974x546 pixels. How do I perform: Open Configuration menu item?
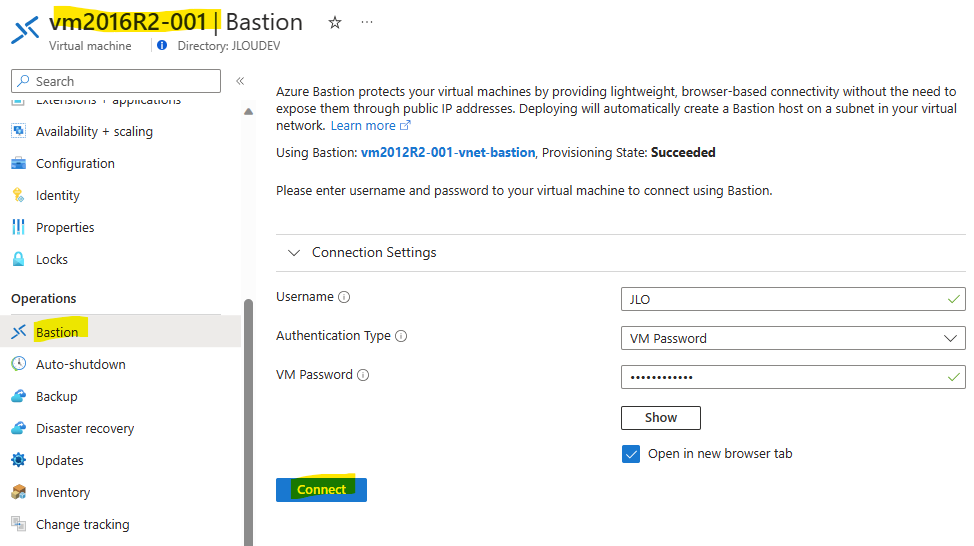coord(75,163)
